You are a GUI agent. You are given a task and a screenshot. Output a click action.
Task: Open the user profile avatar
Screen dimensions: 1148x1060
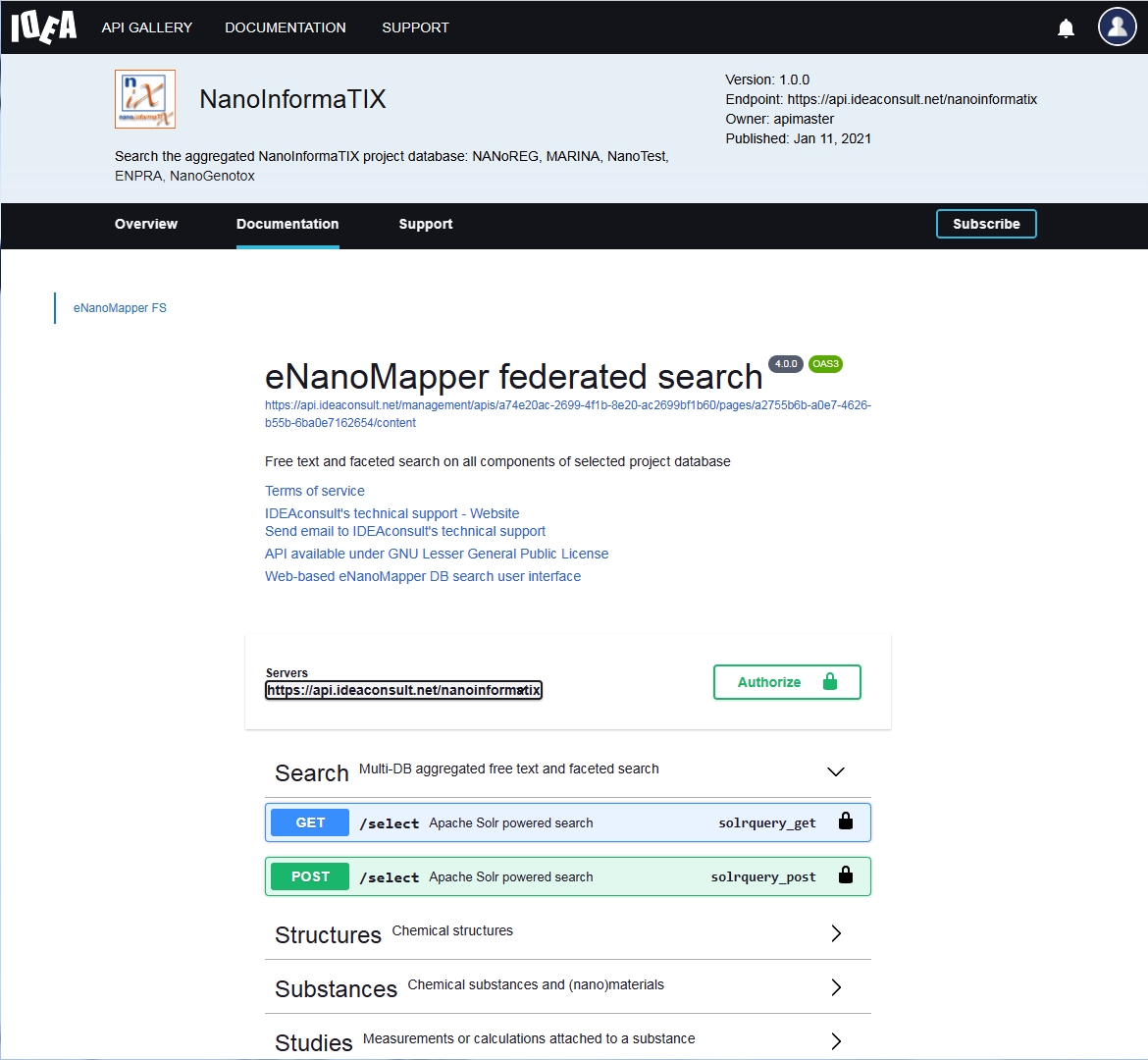coord(1117,27)
